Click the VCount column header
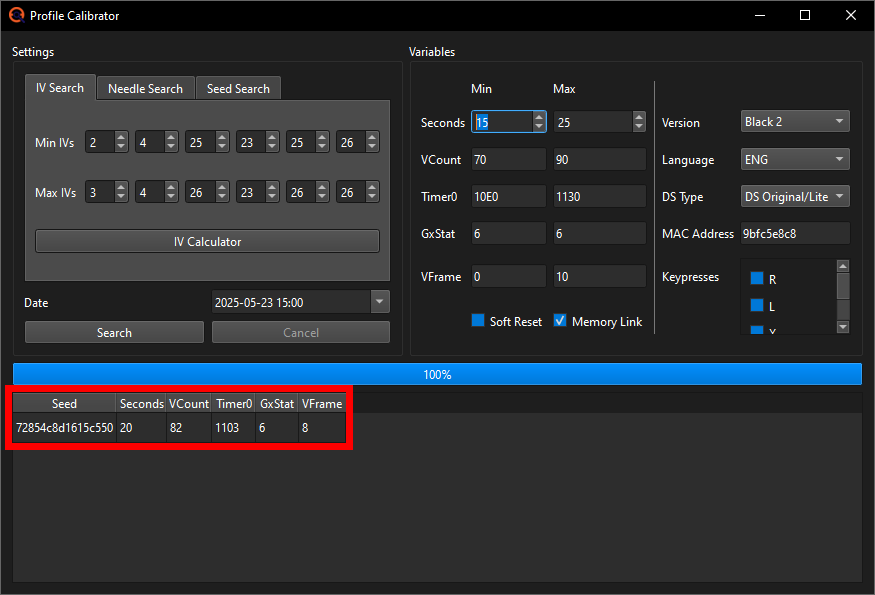 (189, 404)
